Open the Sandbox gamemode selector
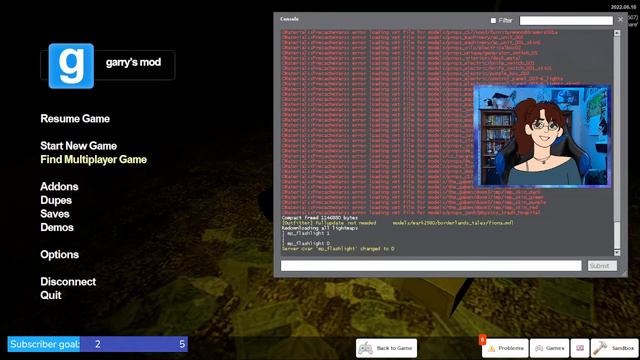Viewport: 640px width, 360px height. coord(615,348)
